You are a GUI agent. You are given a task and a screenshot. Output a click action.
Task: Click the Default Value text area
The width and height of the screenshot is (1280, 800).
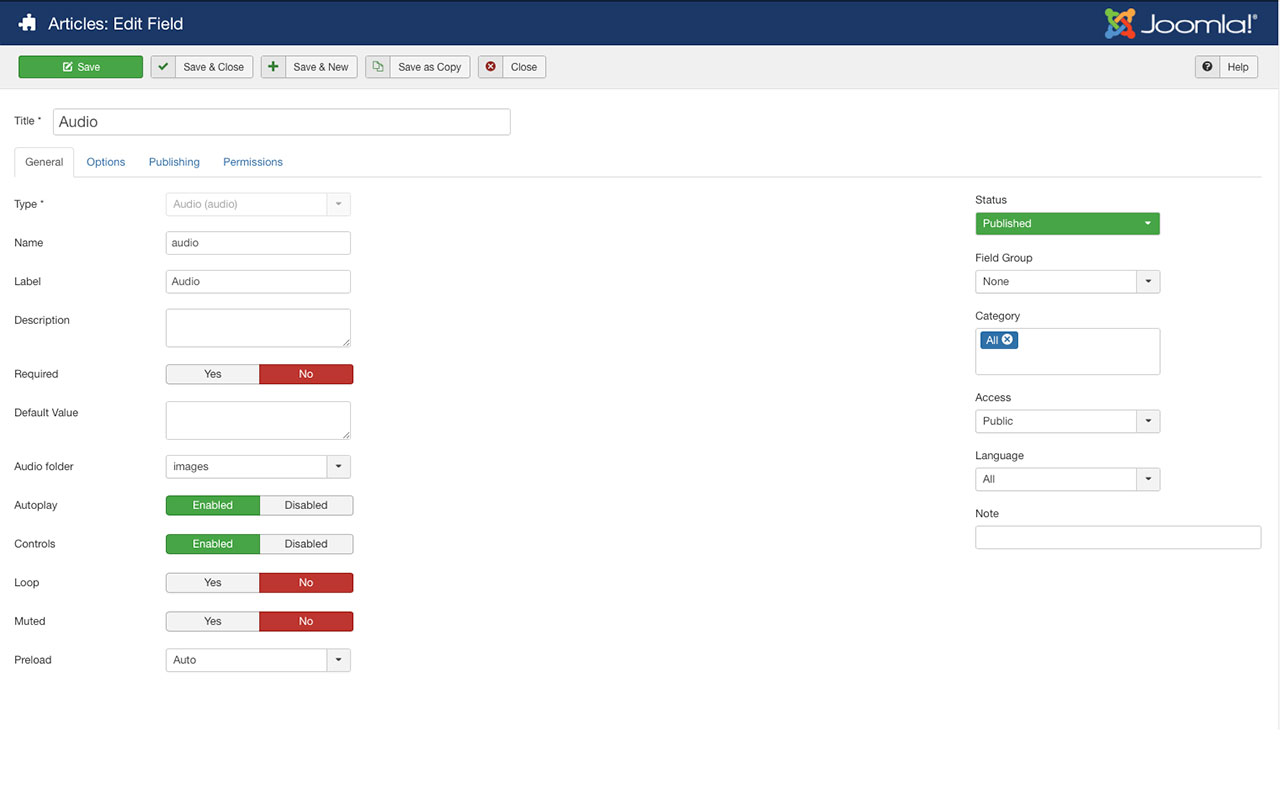[258, 420]
